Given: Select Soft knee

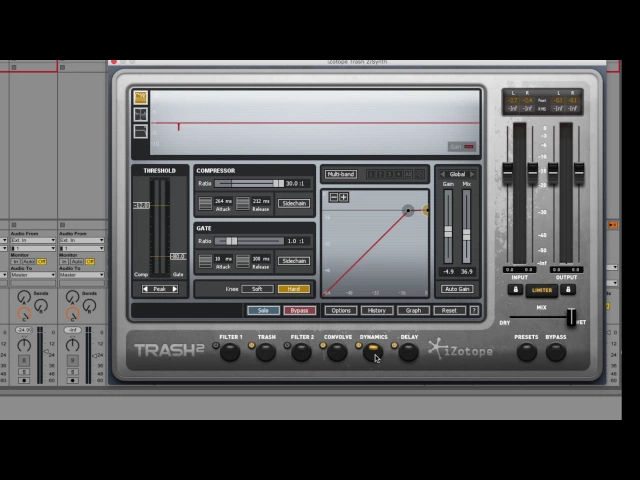Looking at the screenshot, I should coord(257,289).
